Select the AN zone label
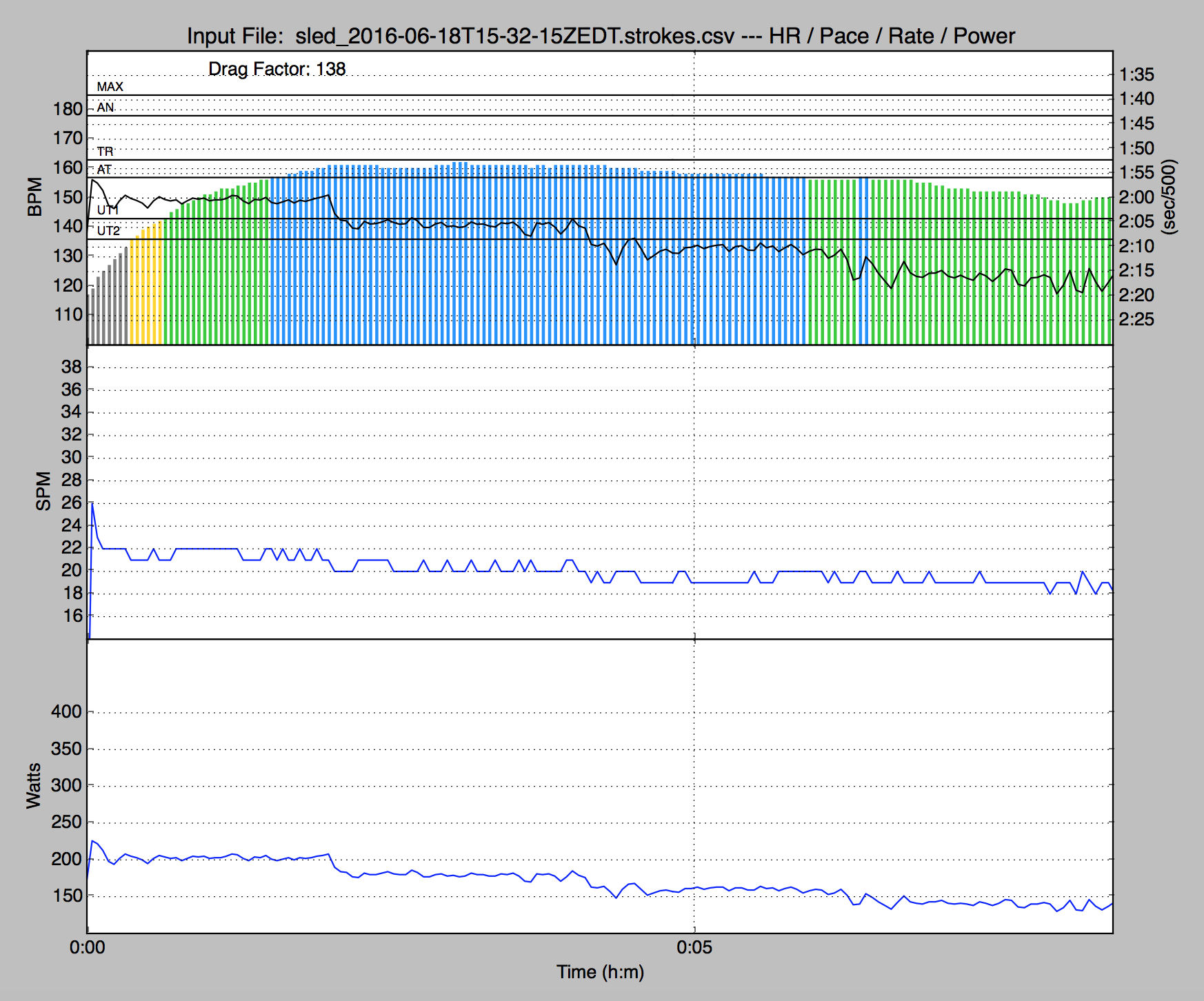 tap(105, 108)
